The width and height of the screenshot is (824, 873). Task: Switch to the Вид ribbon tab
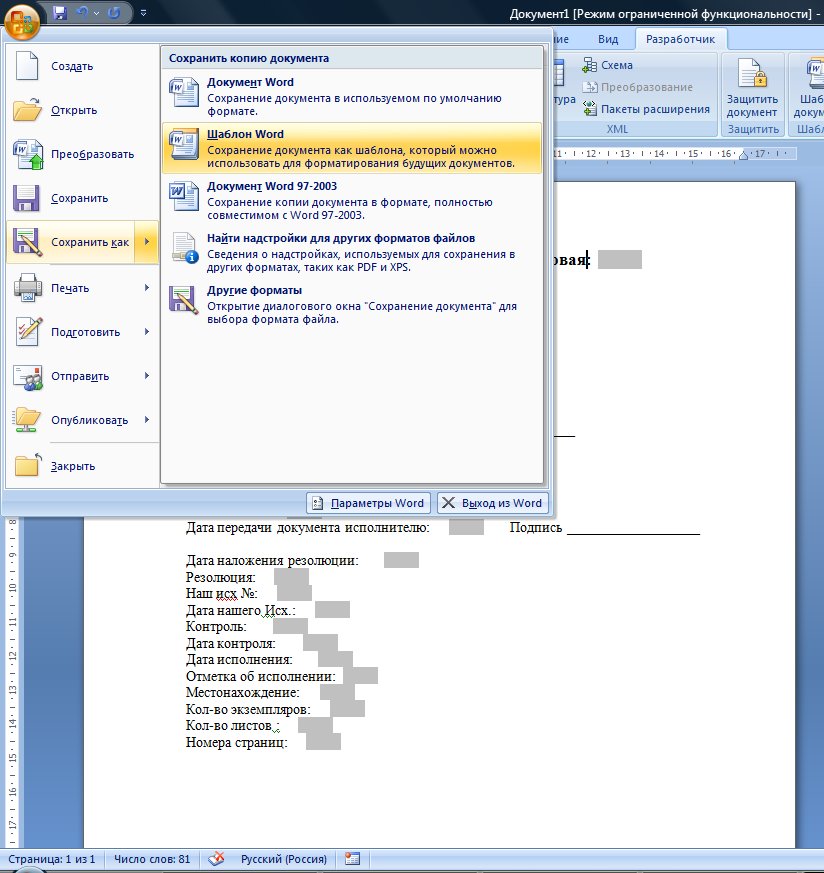(x=608, y=39)
